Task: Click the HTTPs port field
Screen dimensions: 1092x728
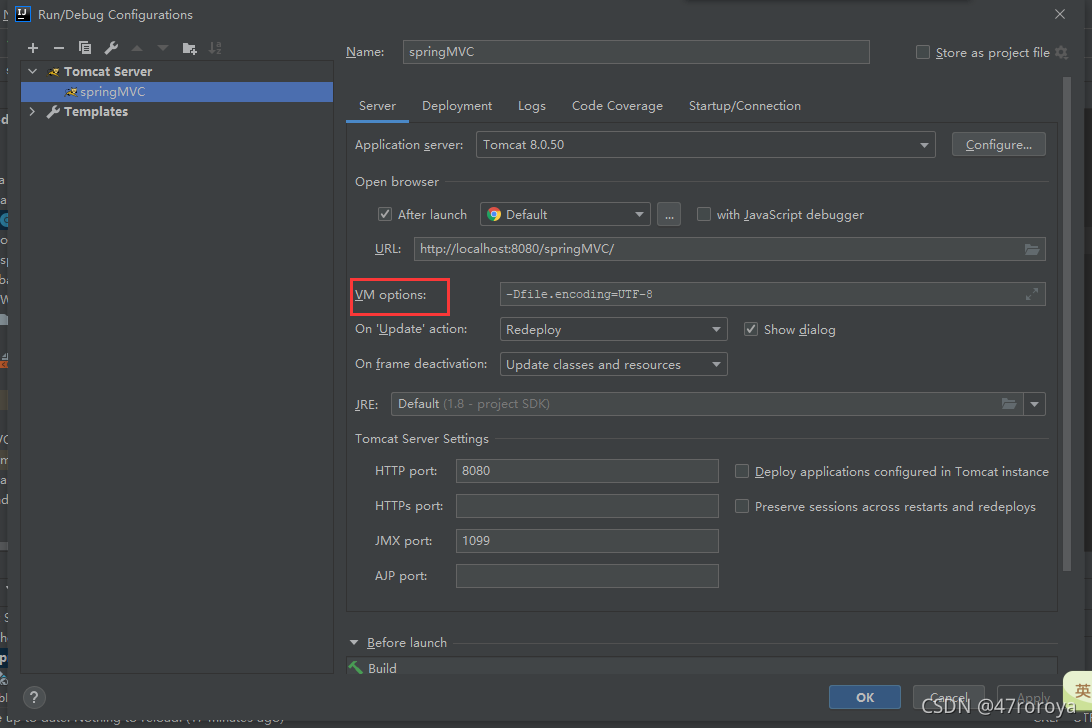Action: point(587,506)
